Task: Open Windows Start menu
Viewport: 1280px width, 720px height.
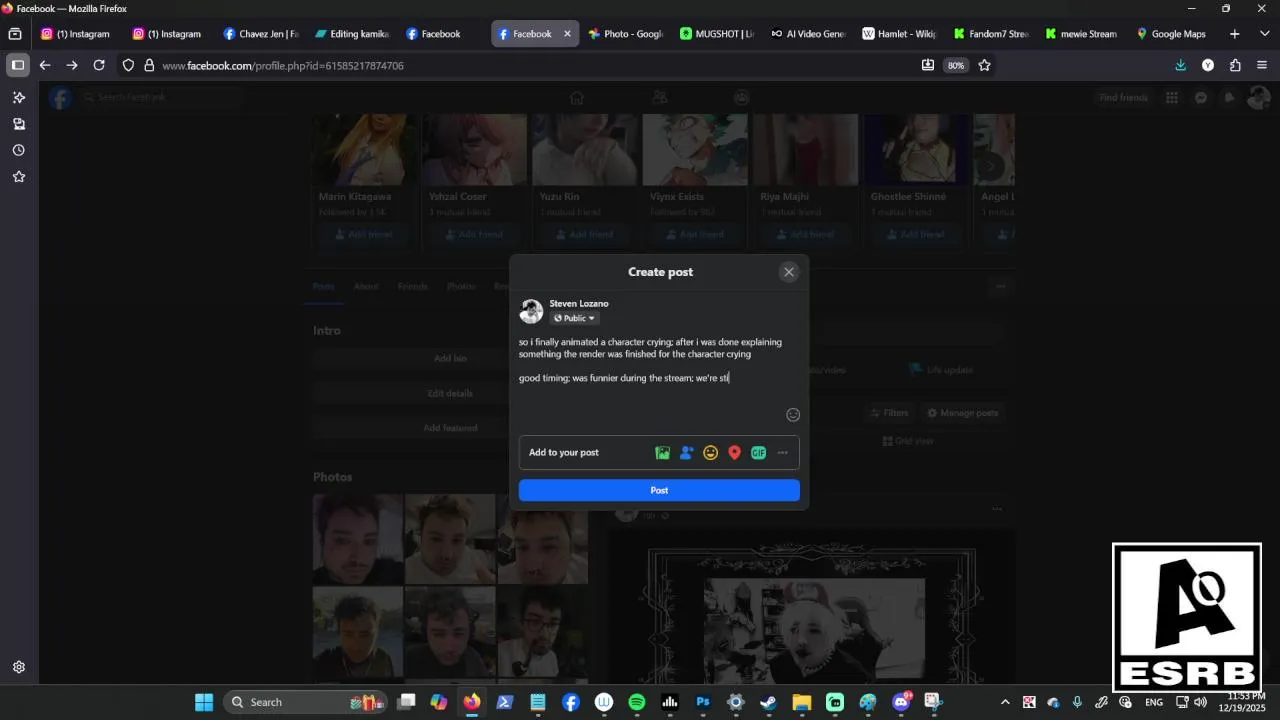Action: [204, 702]
